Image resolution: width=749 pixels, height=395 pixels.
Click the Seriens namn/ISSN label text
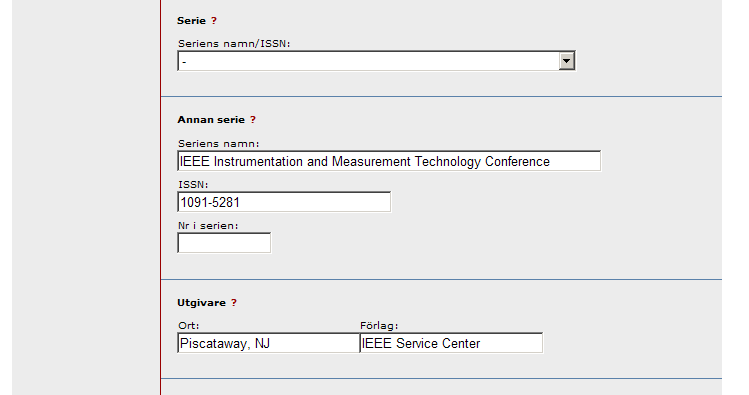234,43
